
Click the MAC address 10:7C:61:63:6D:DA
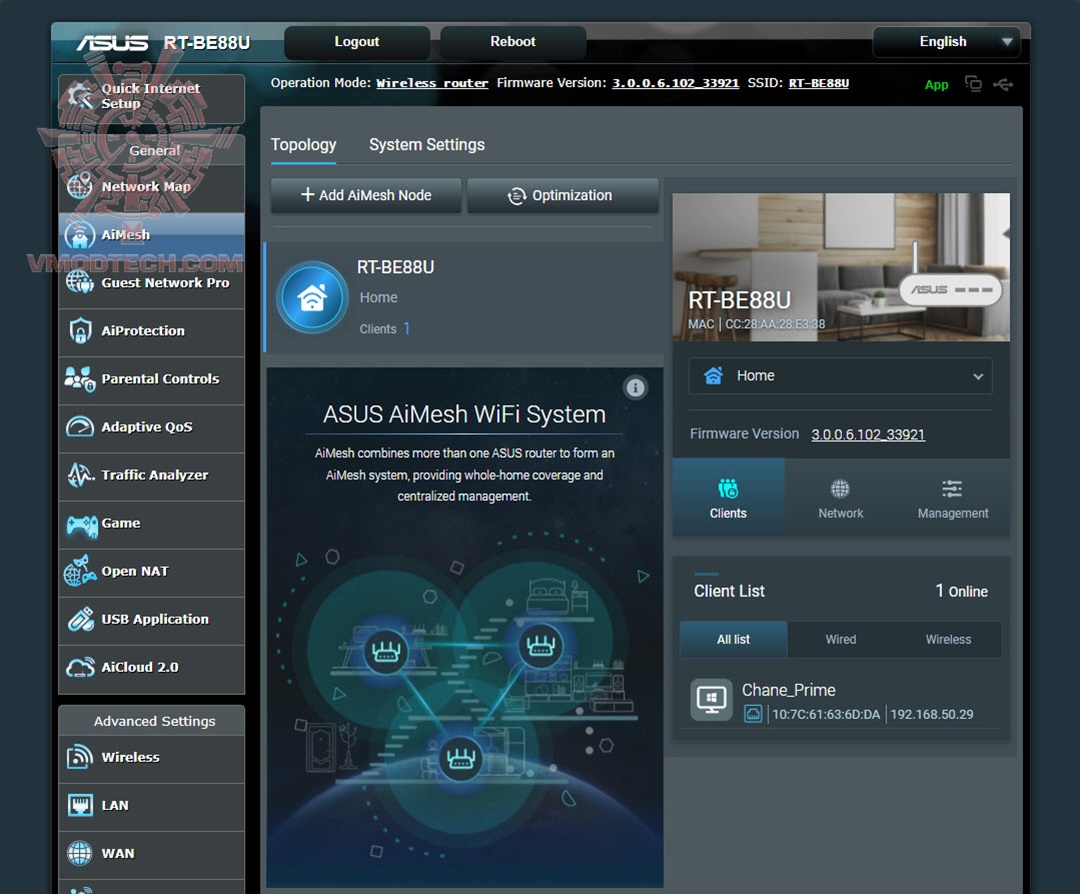point(826,714)
